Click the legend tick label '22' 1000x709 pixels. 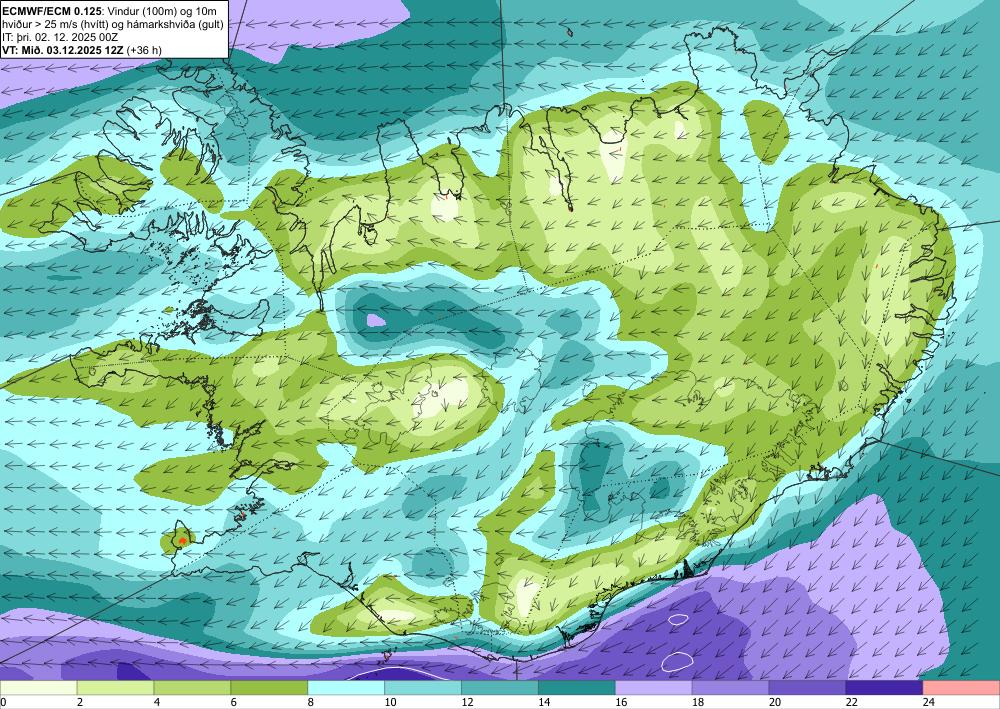(851, 702)
